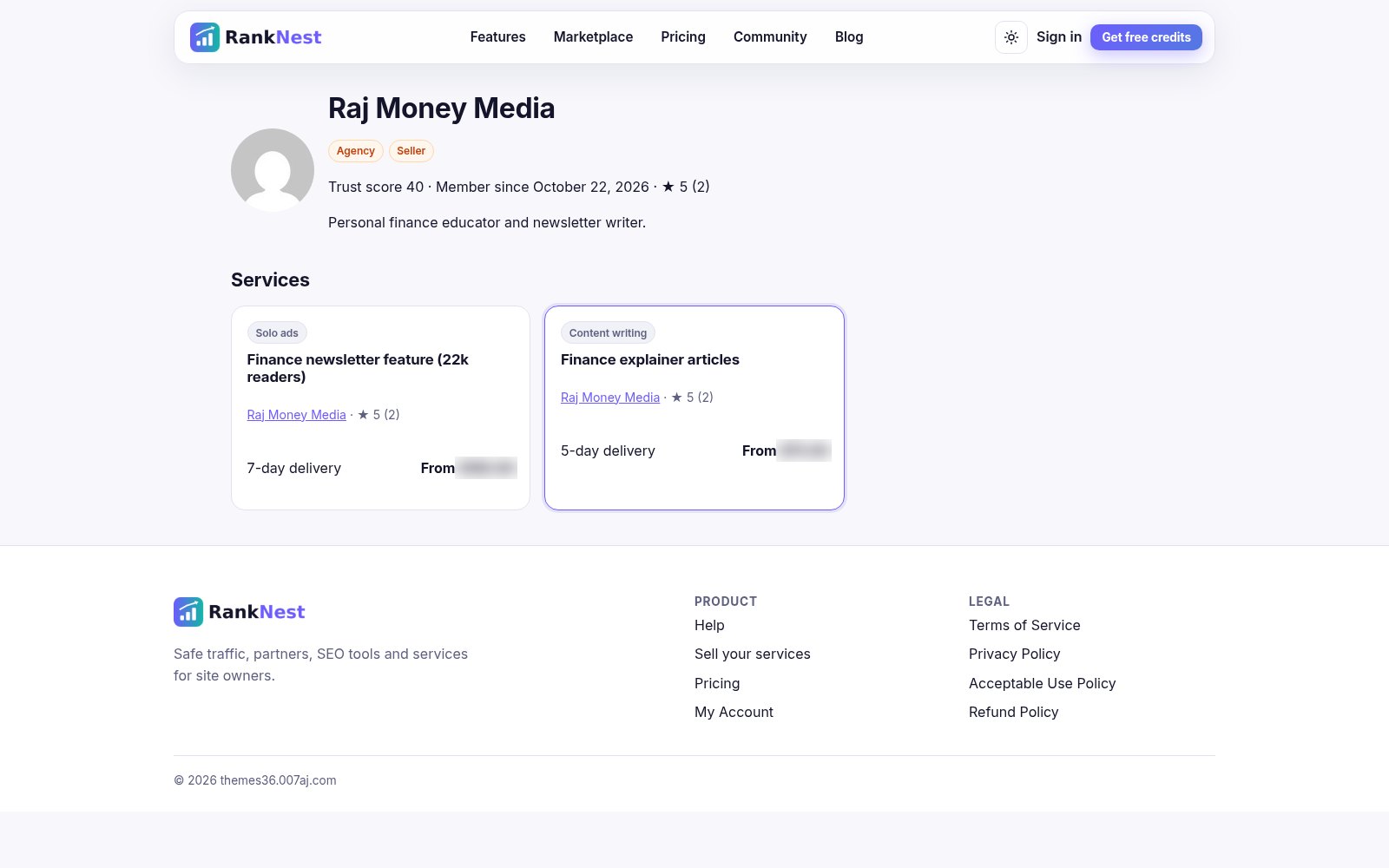1389x868 pixels.
Task: Click the copyright themes36.007aj.com text
Action: click(x=255, y=780)
